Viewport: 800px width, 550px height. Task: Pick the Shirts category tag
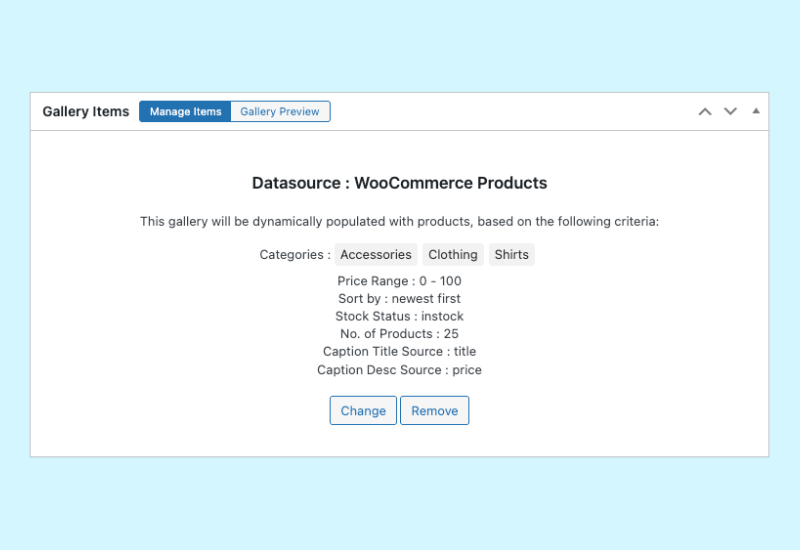[511, 255]
